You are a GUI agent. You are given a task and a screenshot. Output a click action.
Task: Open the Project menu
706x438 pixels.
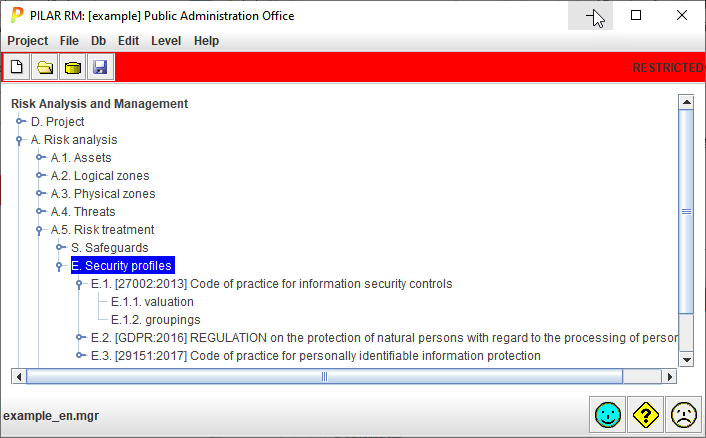pos(27,41)
